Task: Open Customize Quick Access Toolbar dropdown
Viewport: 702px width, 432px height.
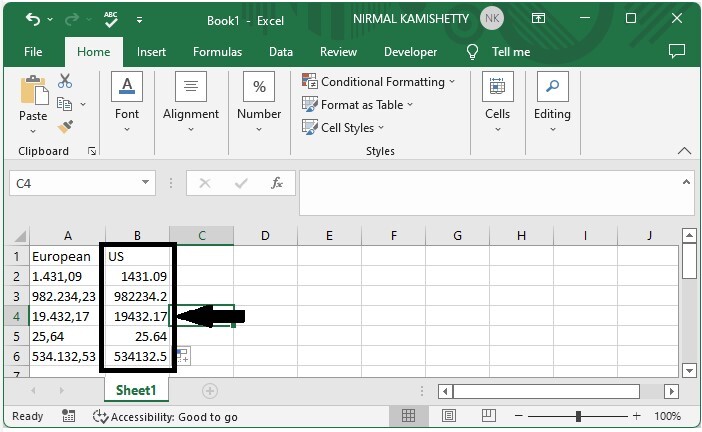Action: tap(140, 20)
